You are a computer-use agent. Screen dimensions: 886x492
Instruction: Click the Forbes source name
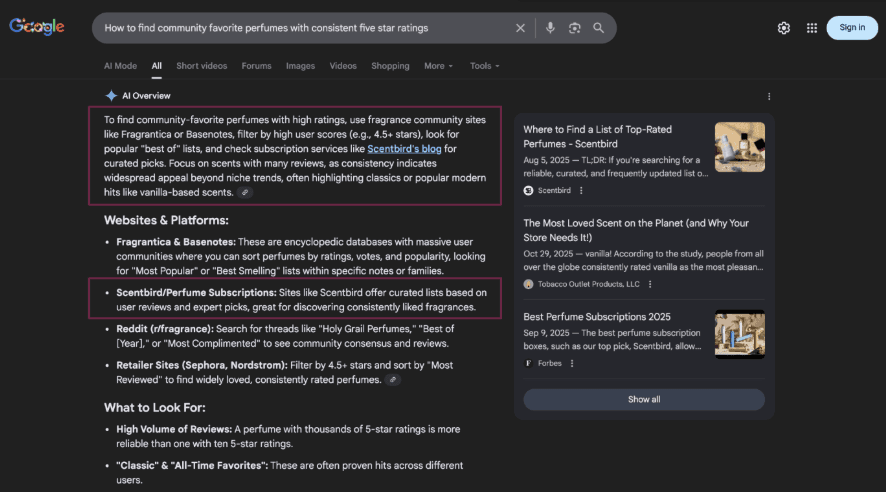point(549,363)
